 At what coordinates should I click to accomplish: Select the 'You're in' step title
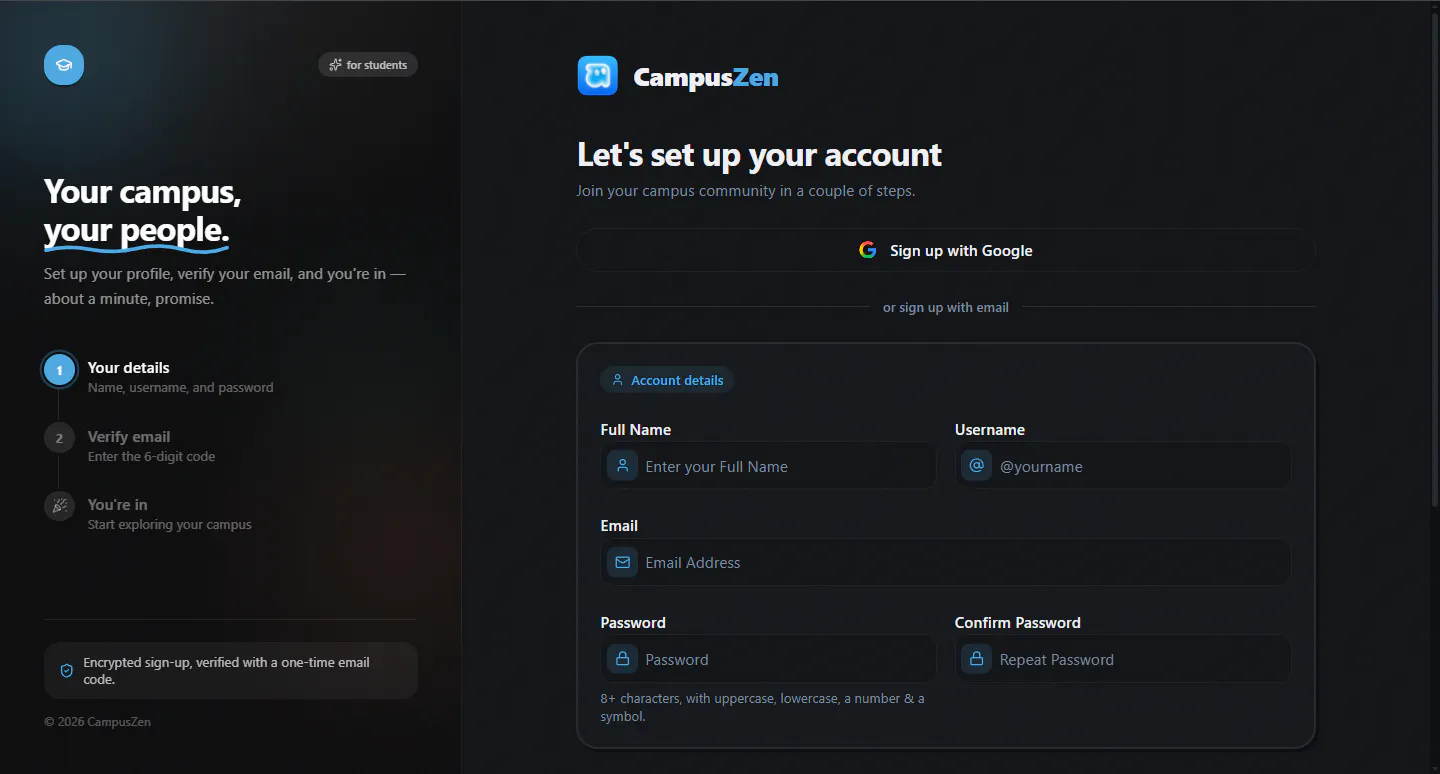pyautogui.click(x=118, y=504)
